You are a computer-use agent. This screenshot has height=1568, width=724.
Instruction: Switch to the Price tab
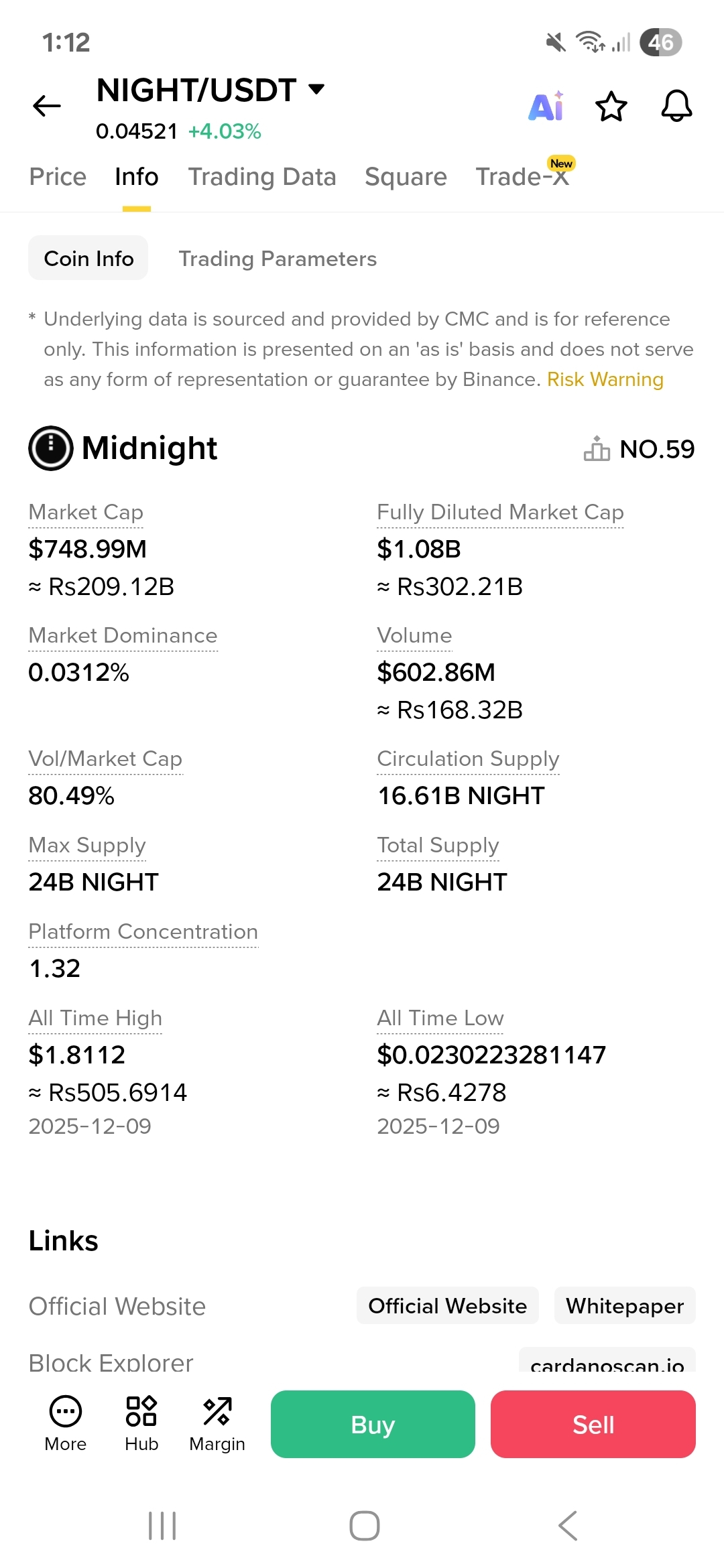click(58, 177)
